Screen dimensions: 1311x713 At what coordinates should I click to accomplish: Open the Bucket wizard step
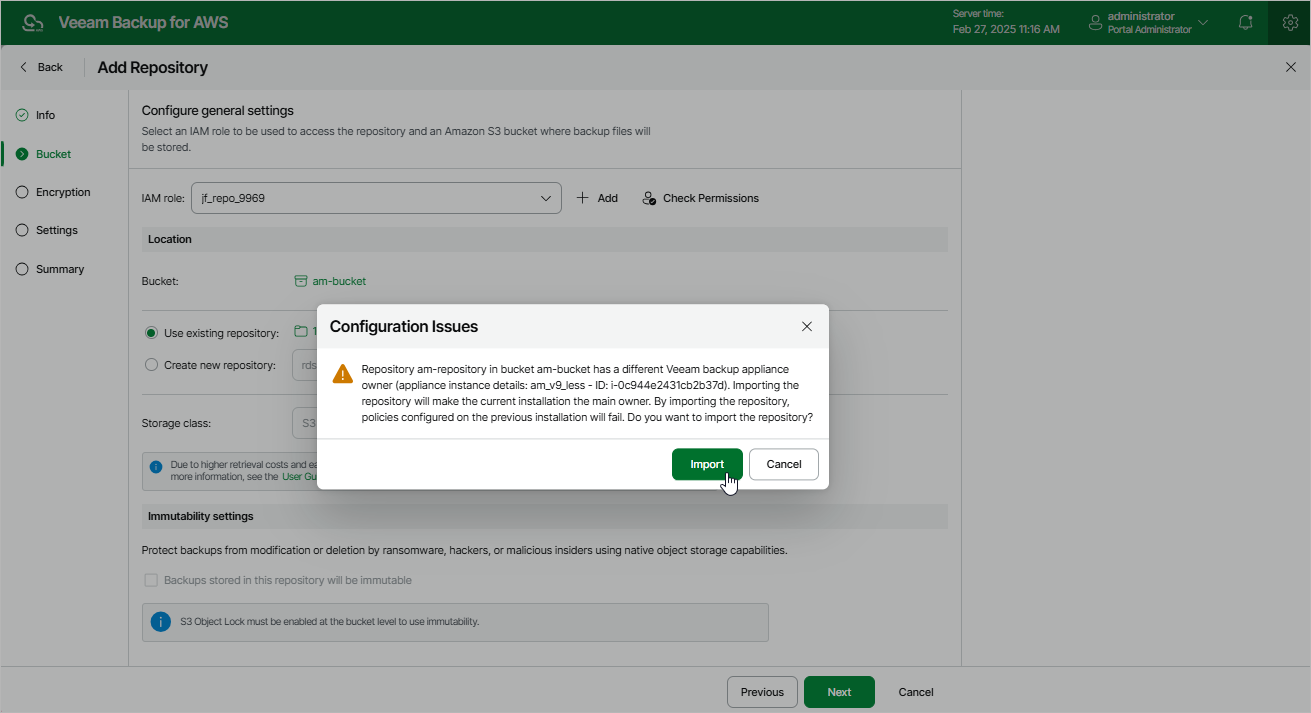click(53, 154)
